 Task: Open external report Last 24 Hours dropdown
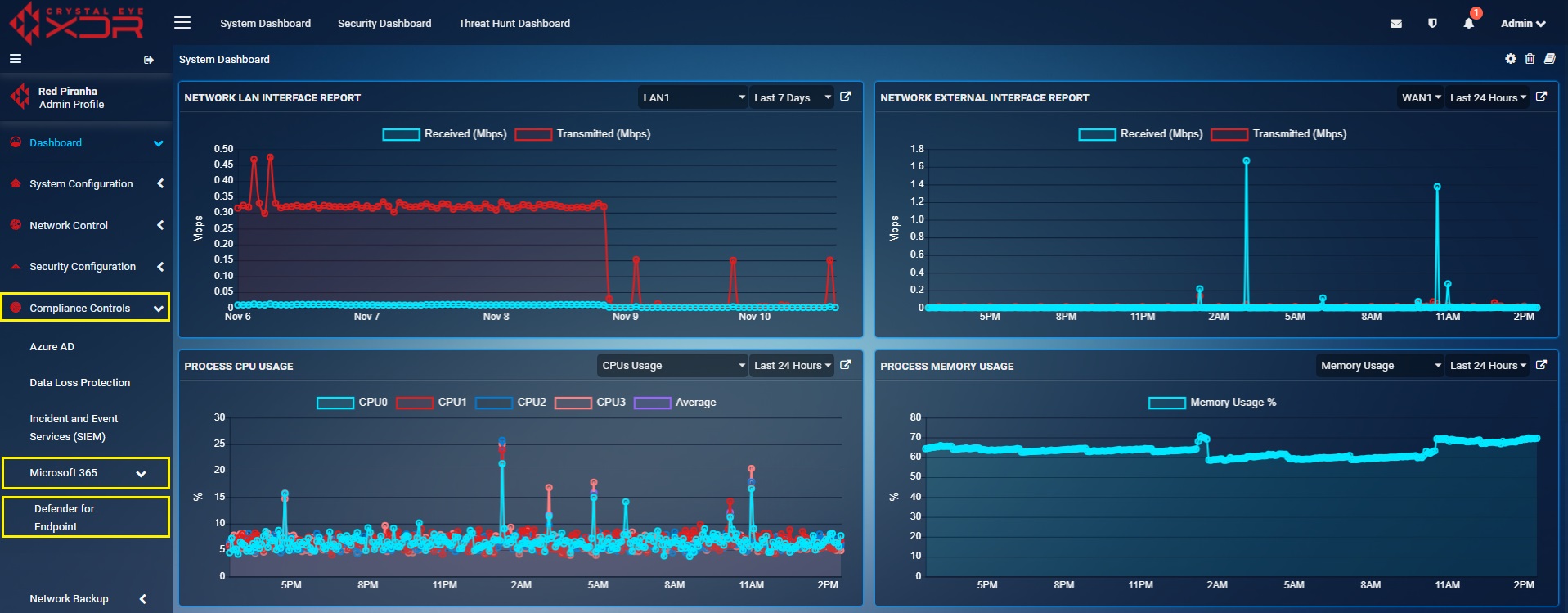1487,97
